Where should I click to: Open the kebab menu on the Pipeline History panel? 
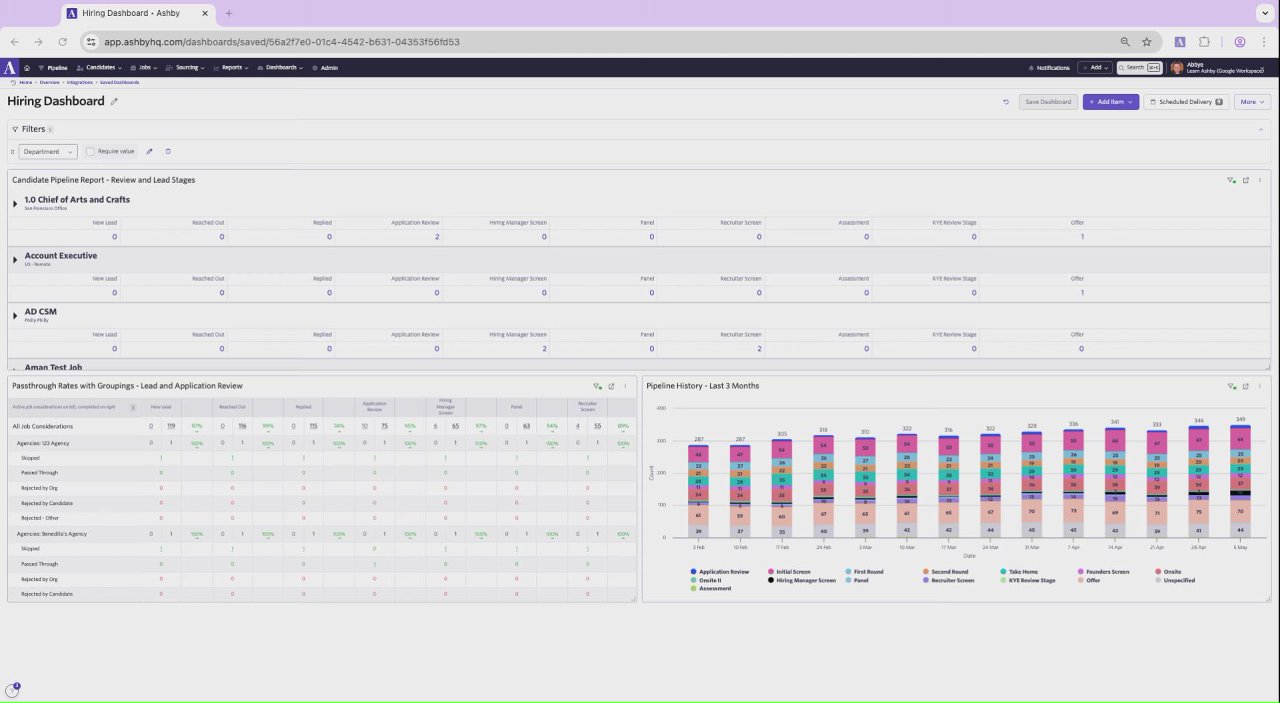coord(1260,386)
